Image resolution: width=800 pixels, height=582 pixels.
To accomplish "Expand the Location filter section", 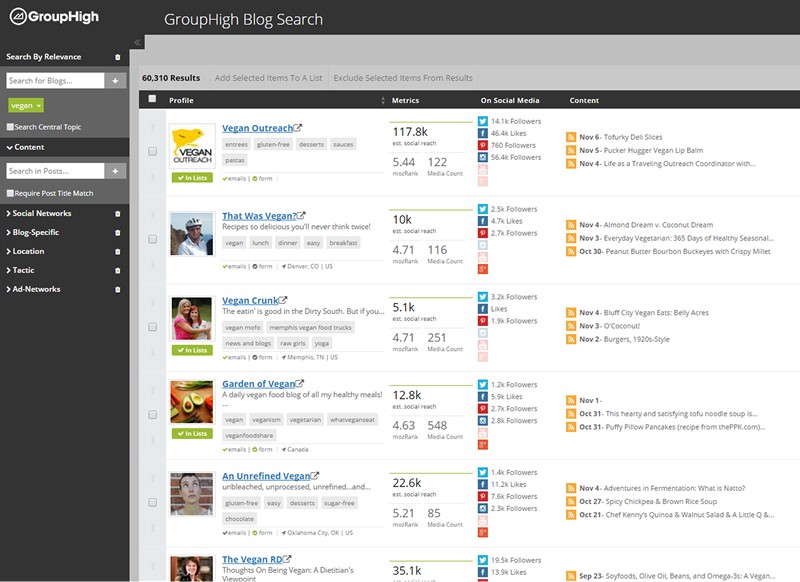I will coord(25,251).
